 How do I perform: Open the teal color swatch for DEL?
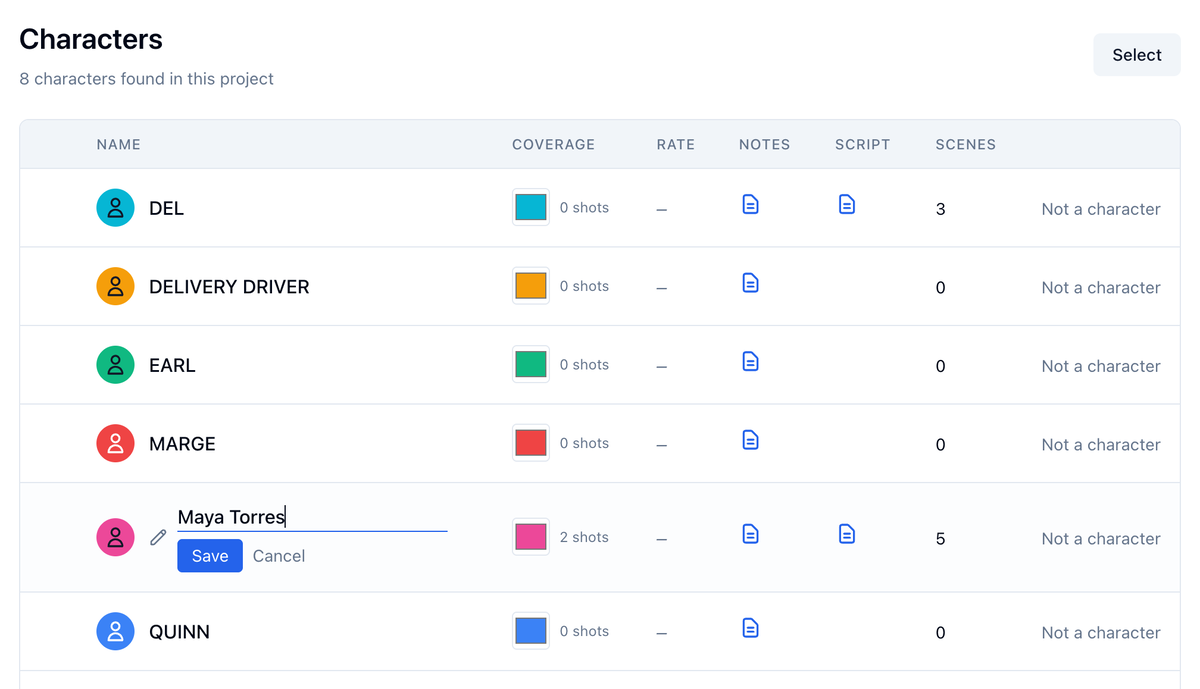(531, 207)
